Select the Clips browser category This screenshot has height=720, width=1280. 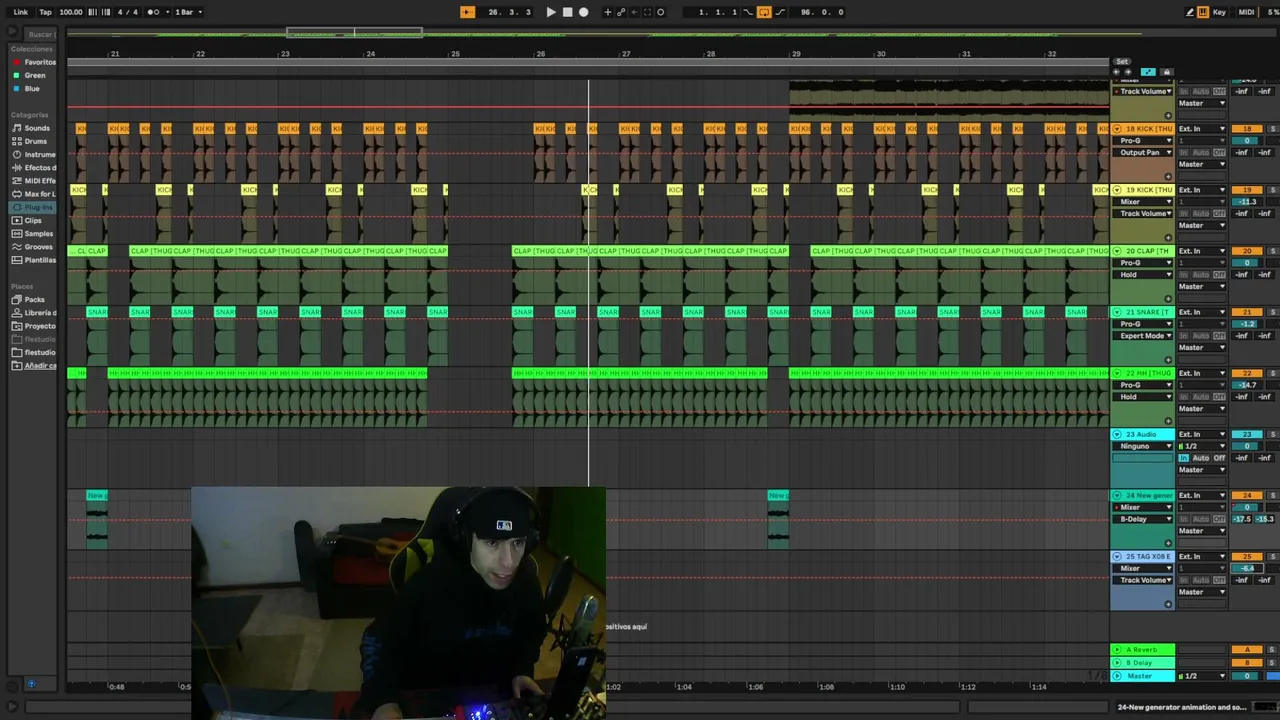pos(33,220)
